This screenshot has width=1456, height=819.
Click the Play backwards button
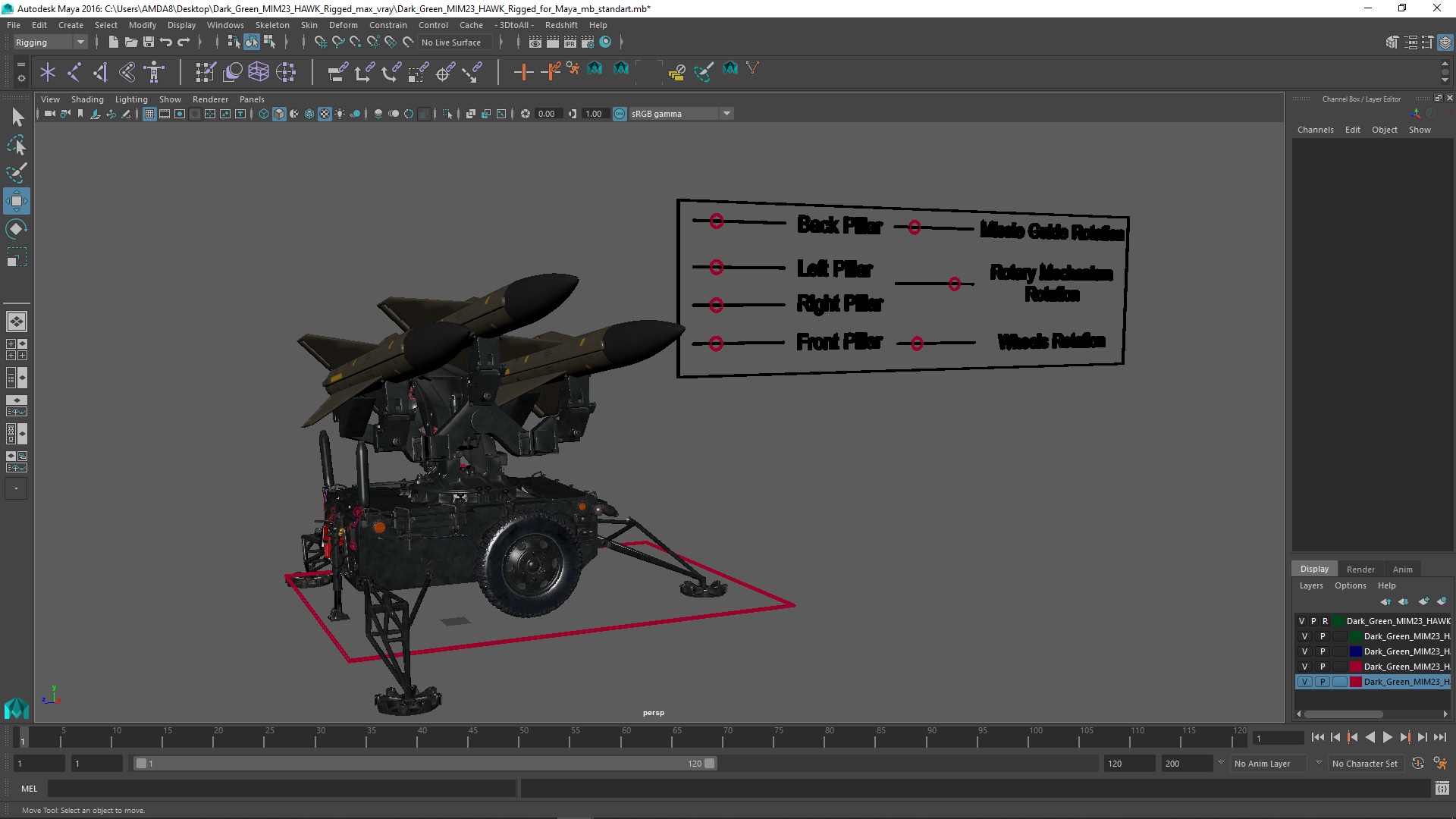click(1370, 737)
